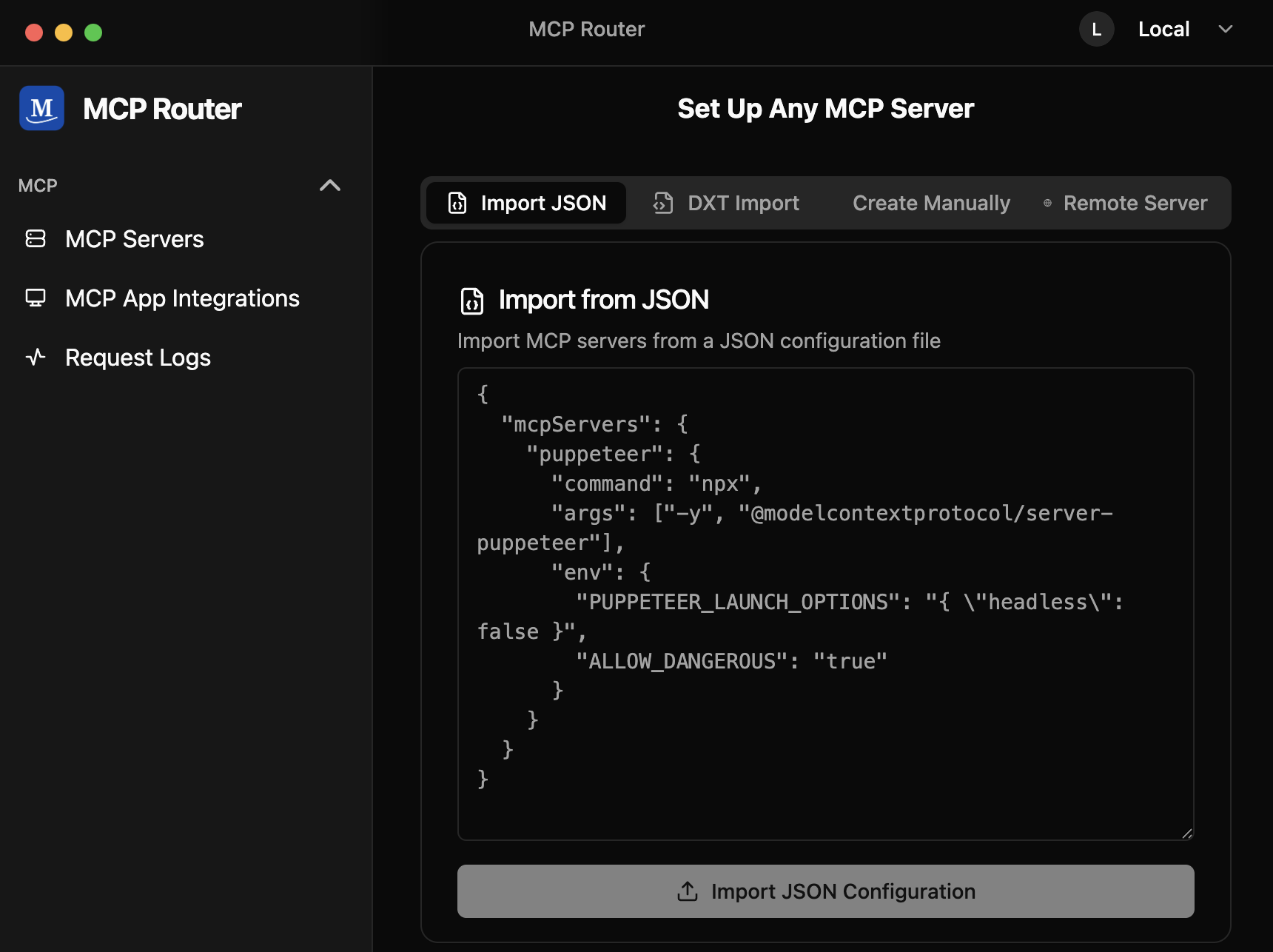Screen dimensions: 1273x952
Task: Collapse the MCP sidebar section
Action: 329,185
